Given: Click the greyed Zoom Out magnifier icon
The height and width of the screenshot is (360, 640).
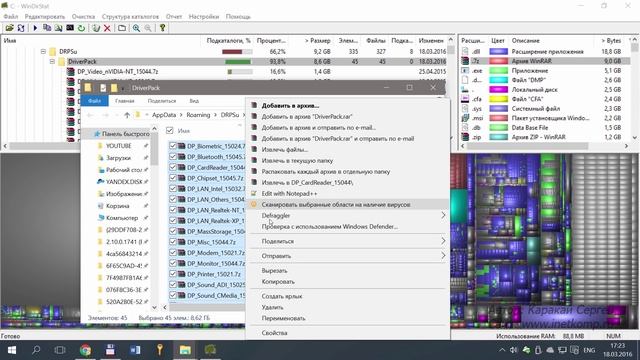Looking at the screenshot, I should pos(148,28).
